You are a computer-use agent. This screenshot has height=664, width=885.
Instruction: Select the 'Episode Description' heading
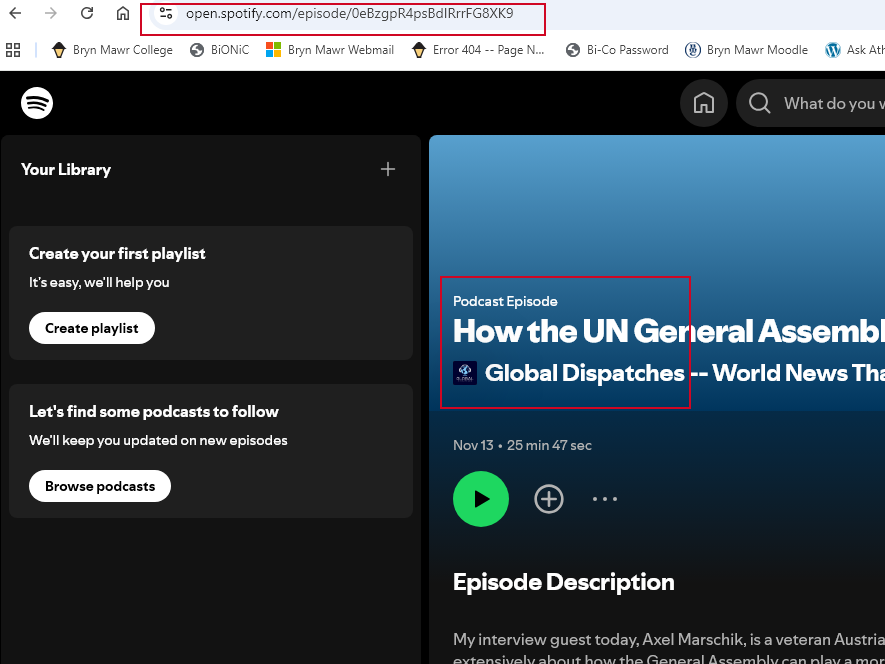(563, 582)
